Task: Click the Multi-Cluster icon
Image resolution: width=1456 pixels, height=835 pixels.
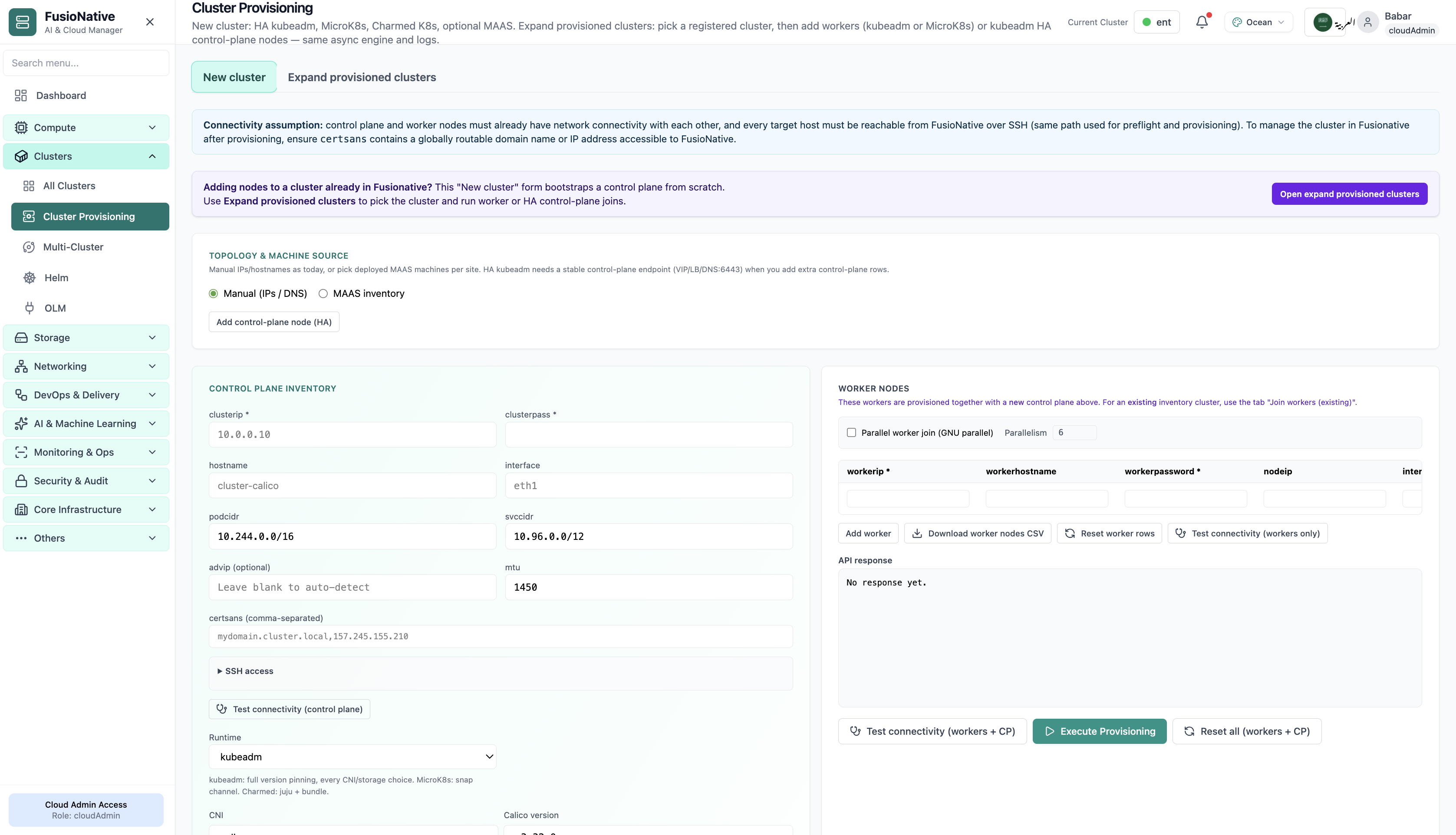Action: (29, 247)
